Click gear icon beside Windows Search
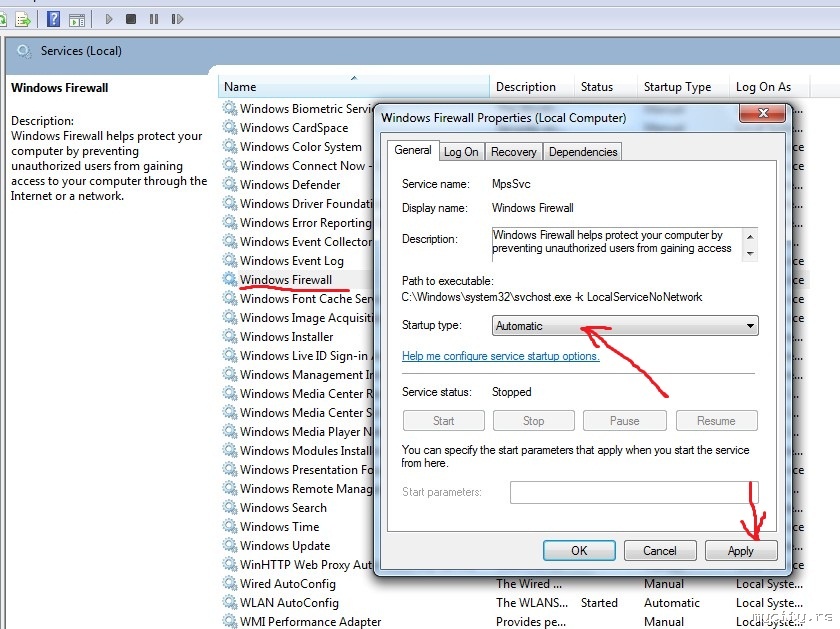The width and height of the screenshot is (840, 629). (230, 507)
